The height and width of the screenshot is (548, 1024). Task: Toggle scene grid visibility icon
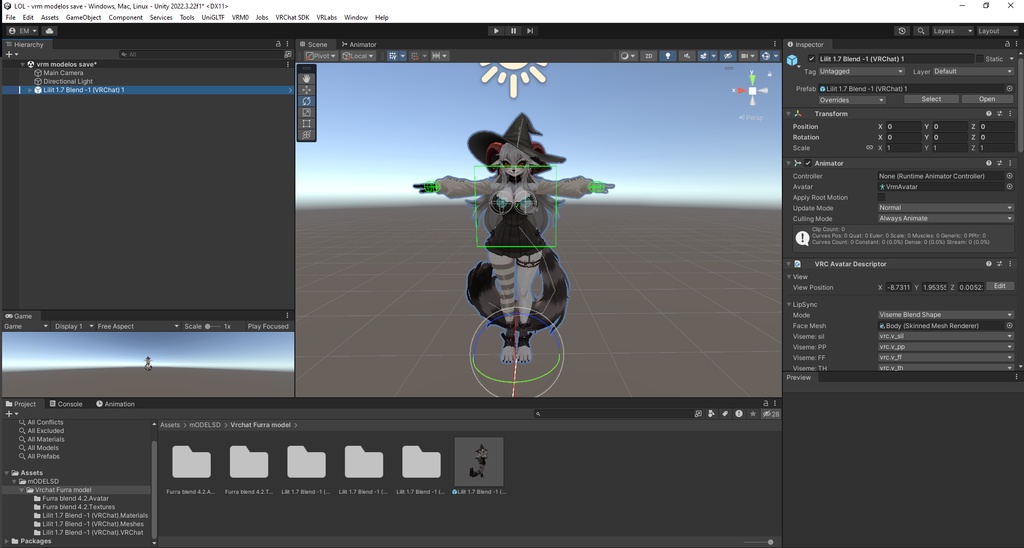pyautogui.click(x=392, y=56)
